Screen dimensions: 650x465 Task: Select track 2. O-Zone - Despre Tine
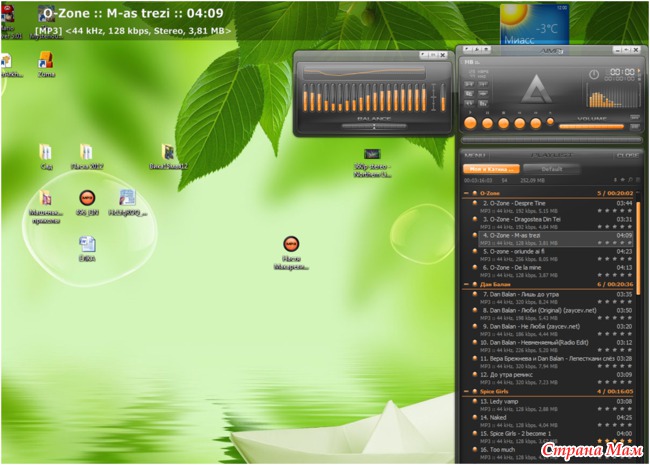[555, 207]
